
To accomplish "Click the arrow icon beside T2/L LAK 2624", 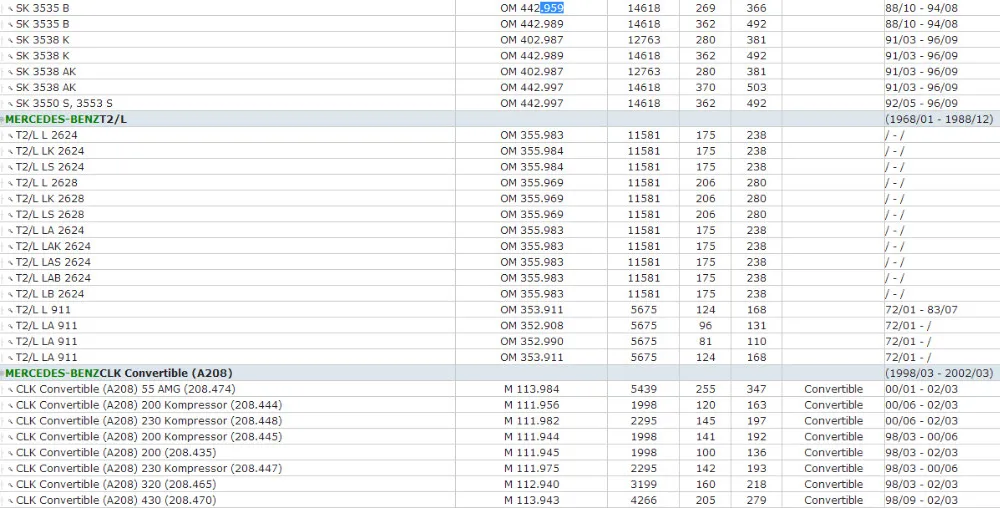I will point(10,247).
